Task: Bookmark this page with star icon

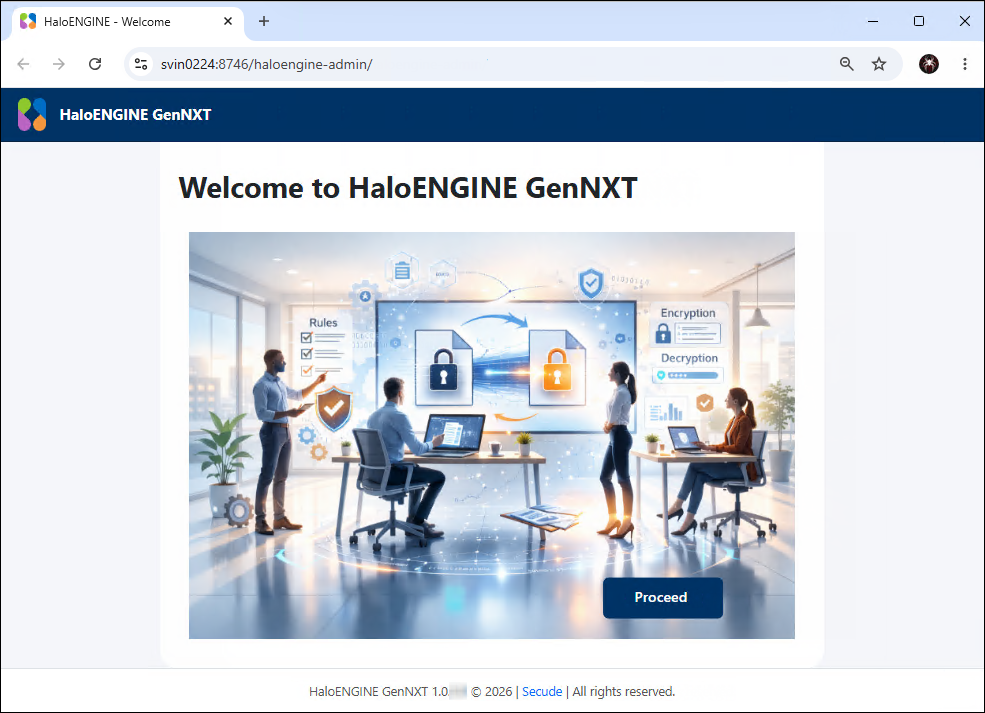Action: (879, 64)
